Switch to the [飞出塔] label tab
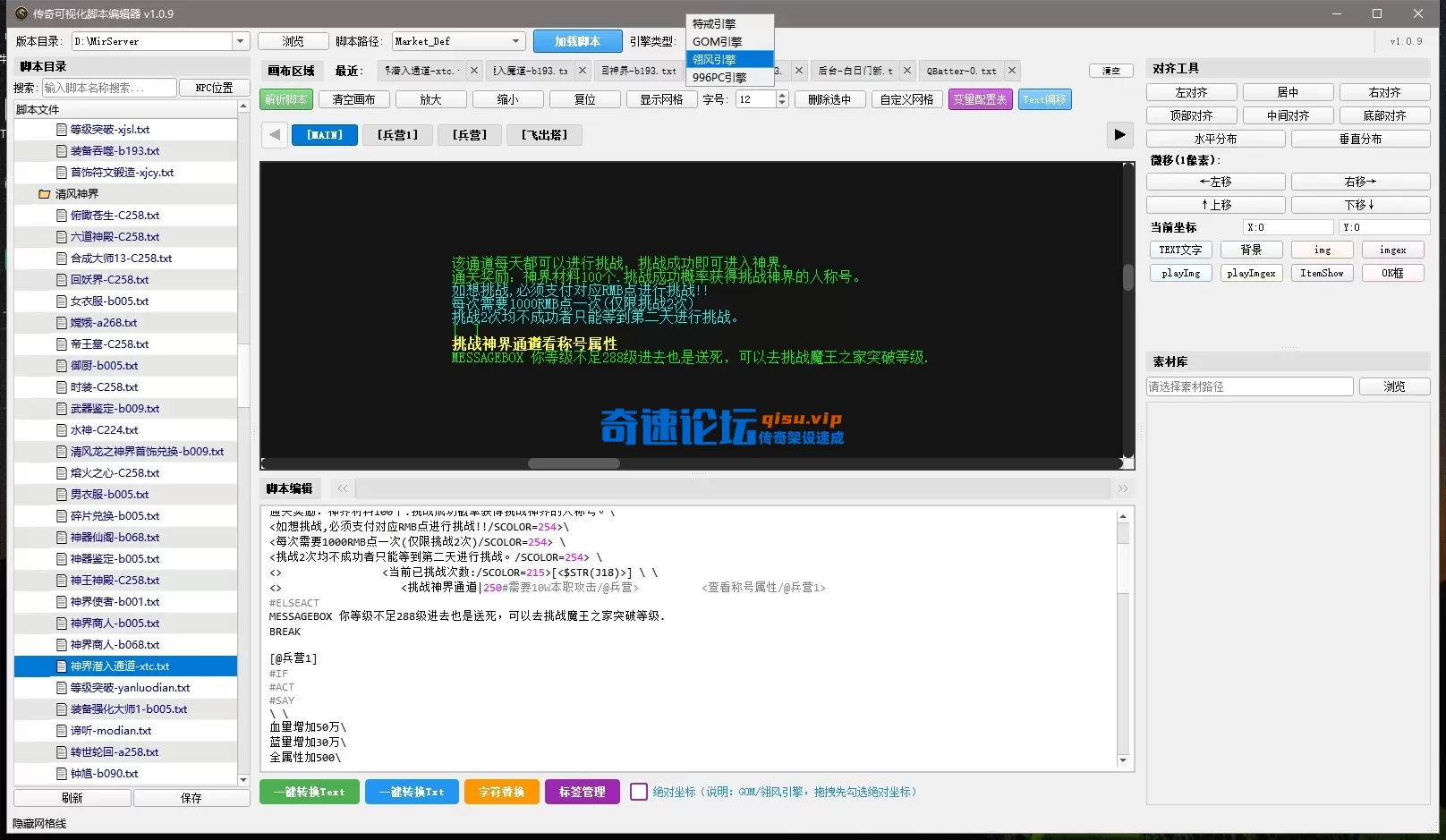The image size is (1446, 840). 544,135
